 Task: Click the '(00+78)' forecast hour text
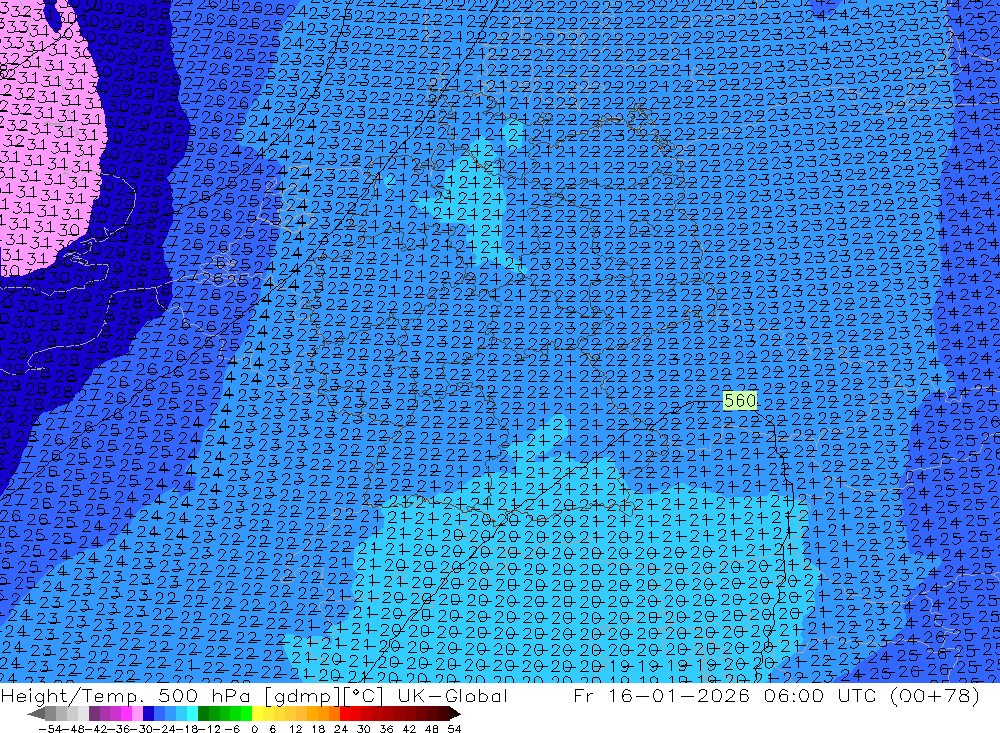(x=935, y=696)
